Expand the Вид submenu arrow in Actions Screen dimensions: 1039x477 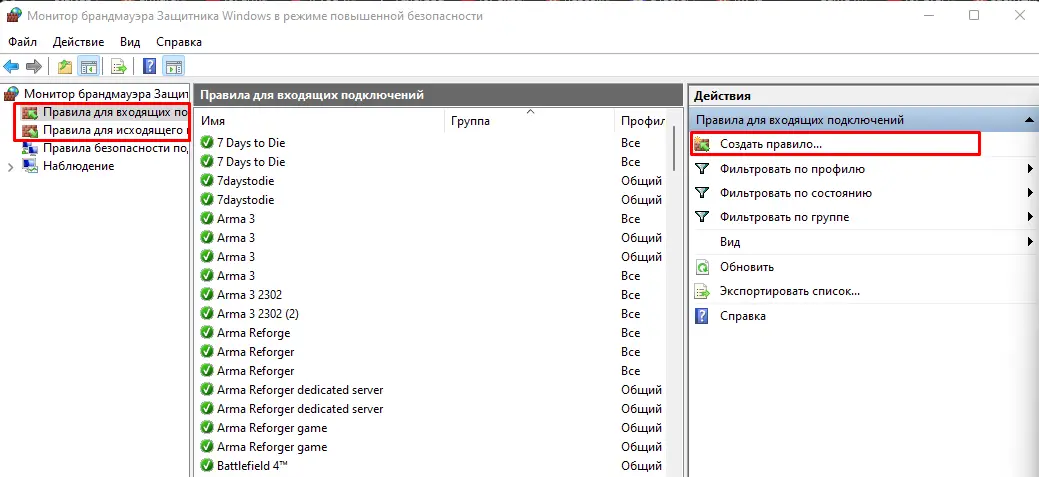pos(1030,242)
